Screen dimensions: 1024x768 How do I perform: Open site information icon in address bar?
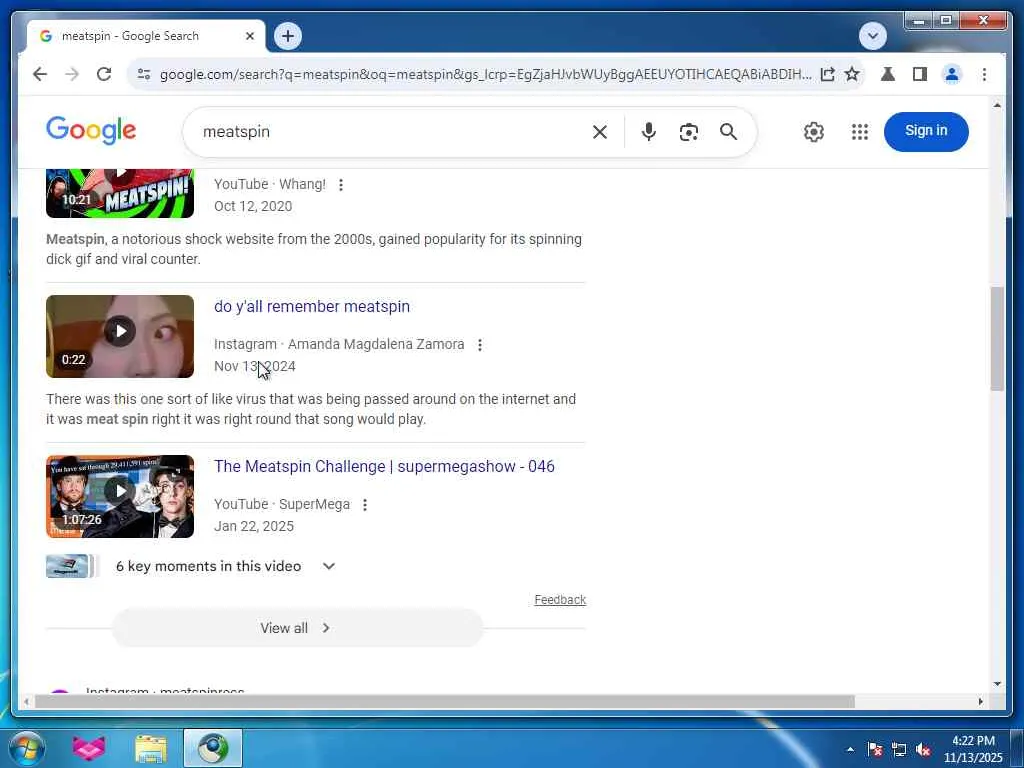click(x=144, y=74)
